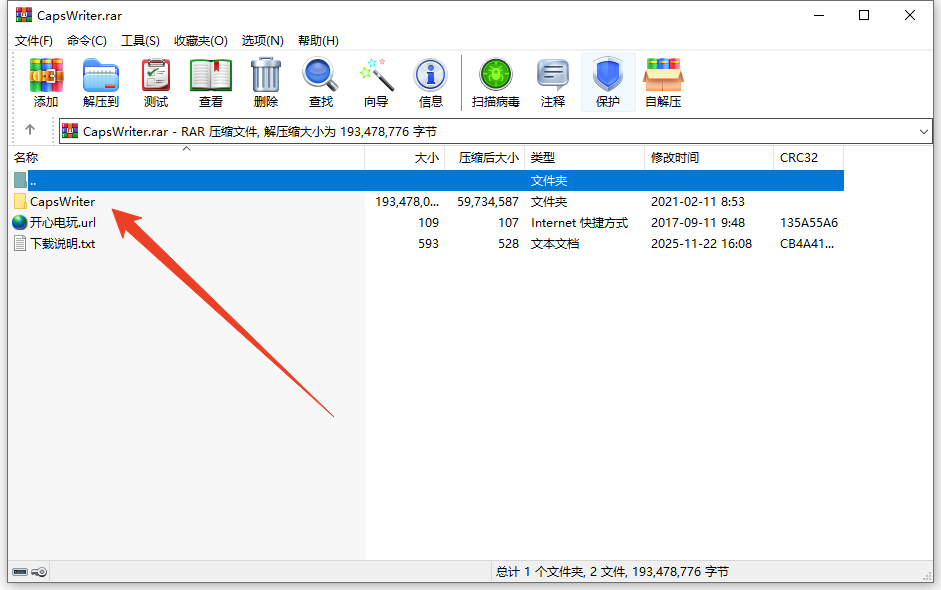Open the Comment (注释) toolbar icon
This screenshot has width=941, height=590.
click(x=553, y=82)
